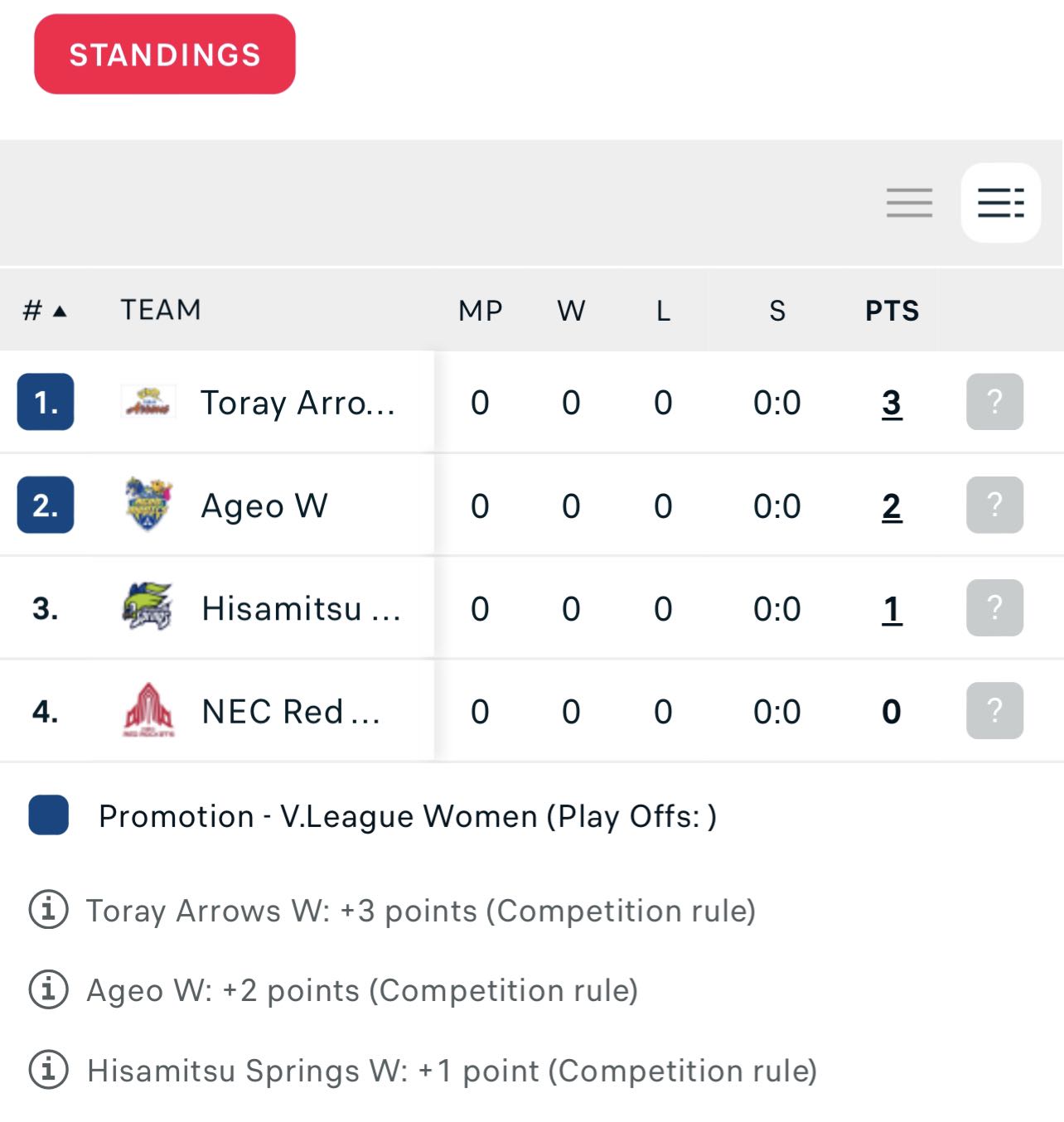The height and width of the screenshot is (1122, 1064).
Task: Click the form question mark for Hisamitsu
Action: 994,607
